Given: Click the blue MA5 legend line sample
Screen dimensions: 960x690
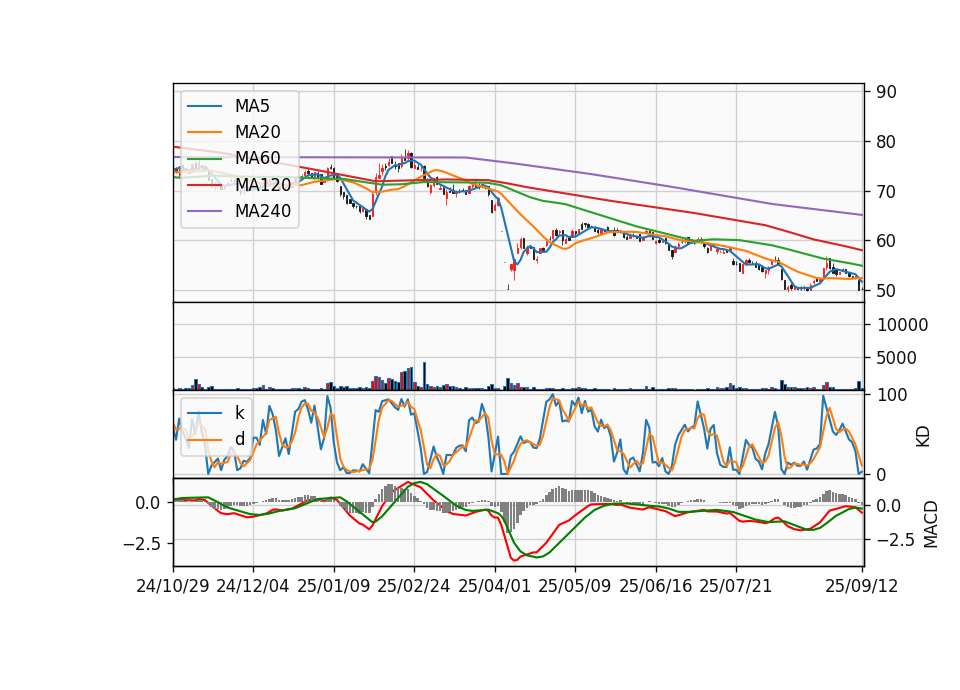Looking at the screenshot, I should coord(204,106).
